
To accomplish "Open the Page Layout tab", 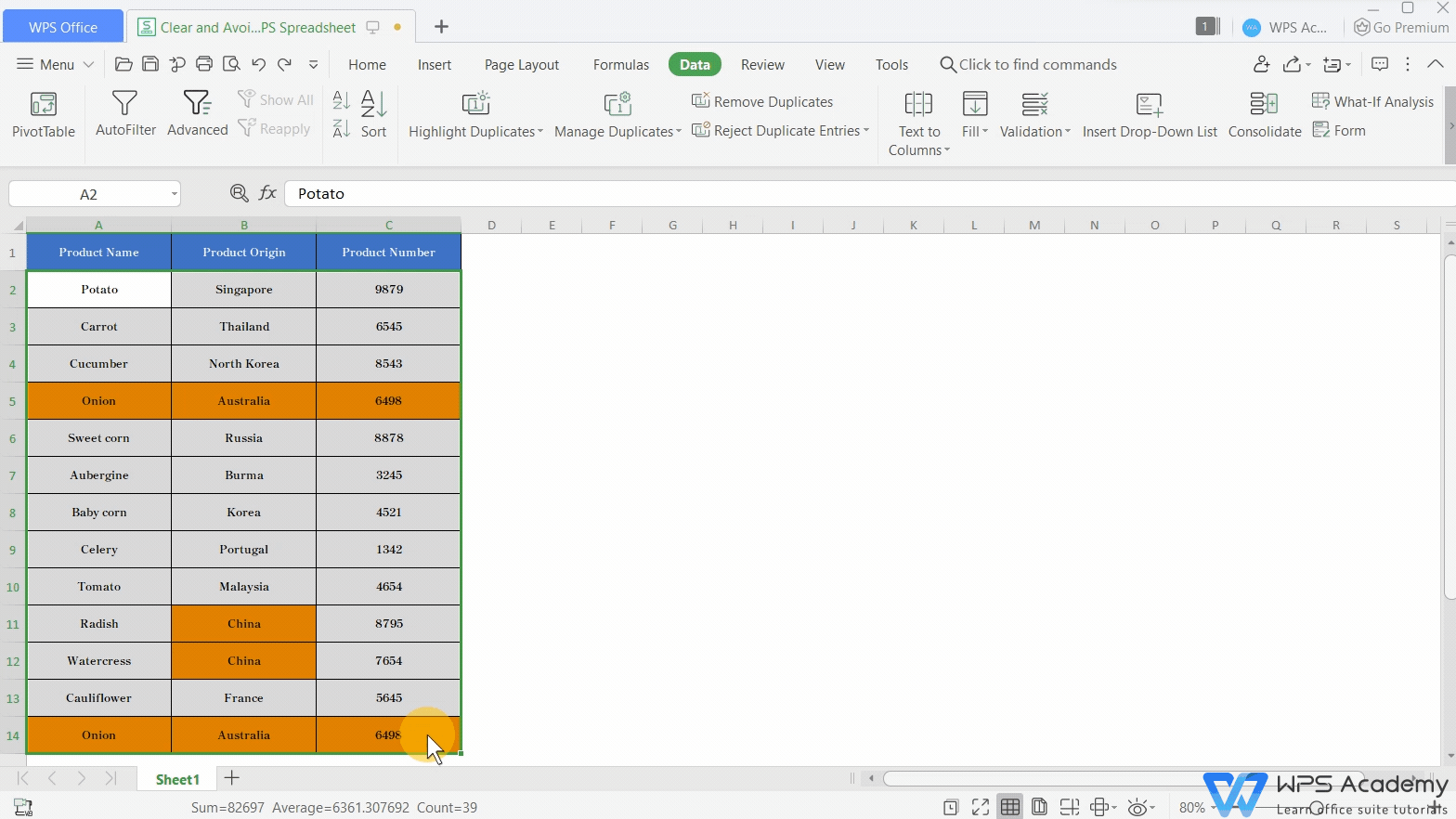I will [521, 64].
